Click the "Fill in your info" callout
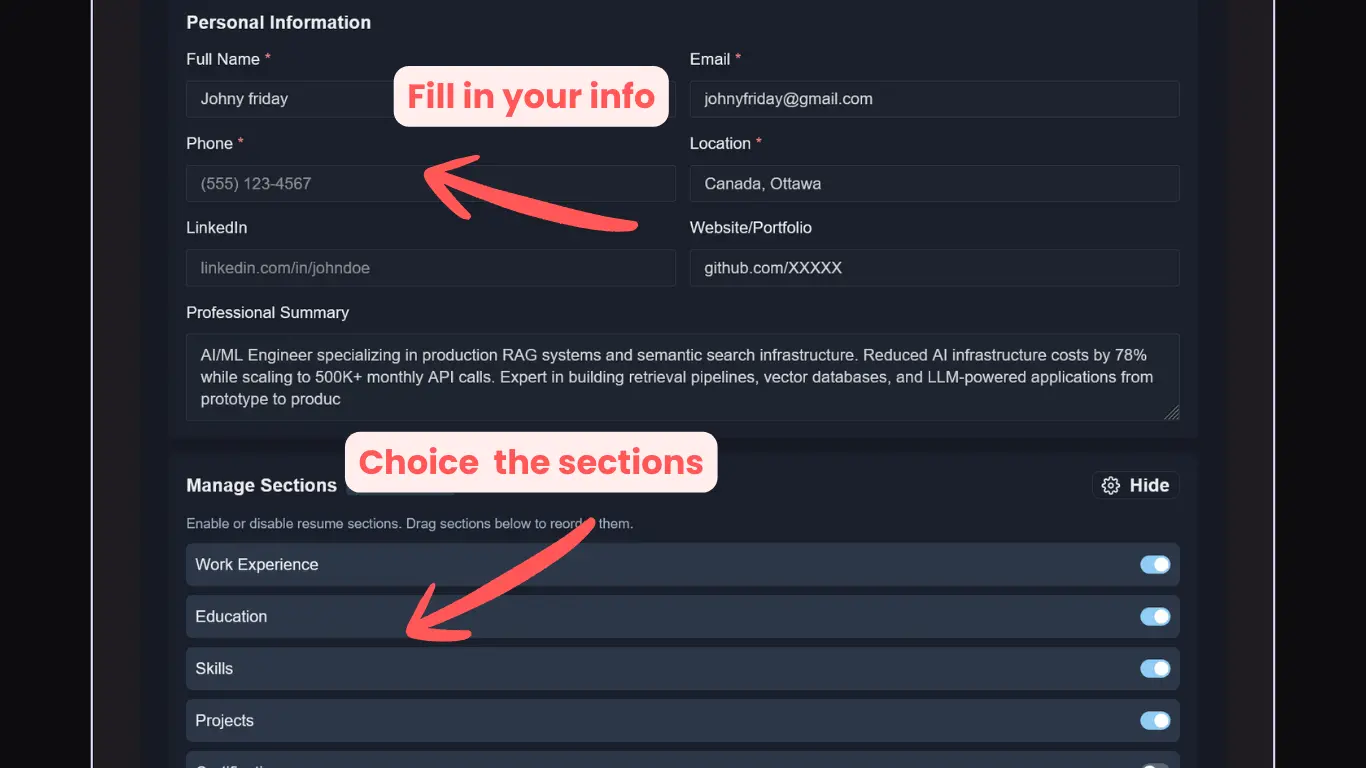The width and height of the screenshot is (1366, 768). point(531,96)
